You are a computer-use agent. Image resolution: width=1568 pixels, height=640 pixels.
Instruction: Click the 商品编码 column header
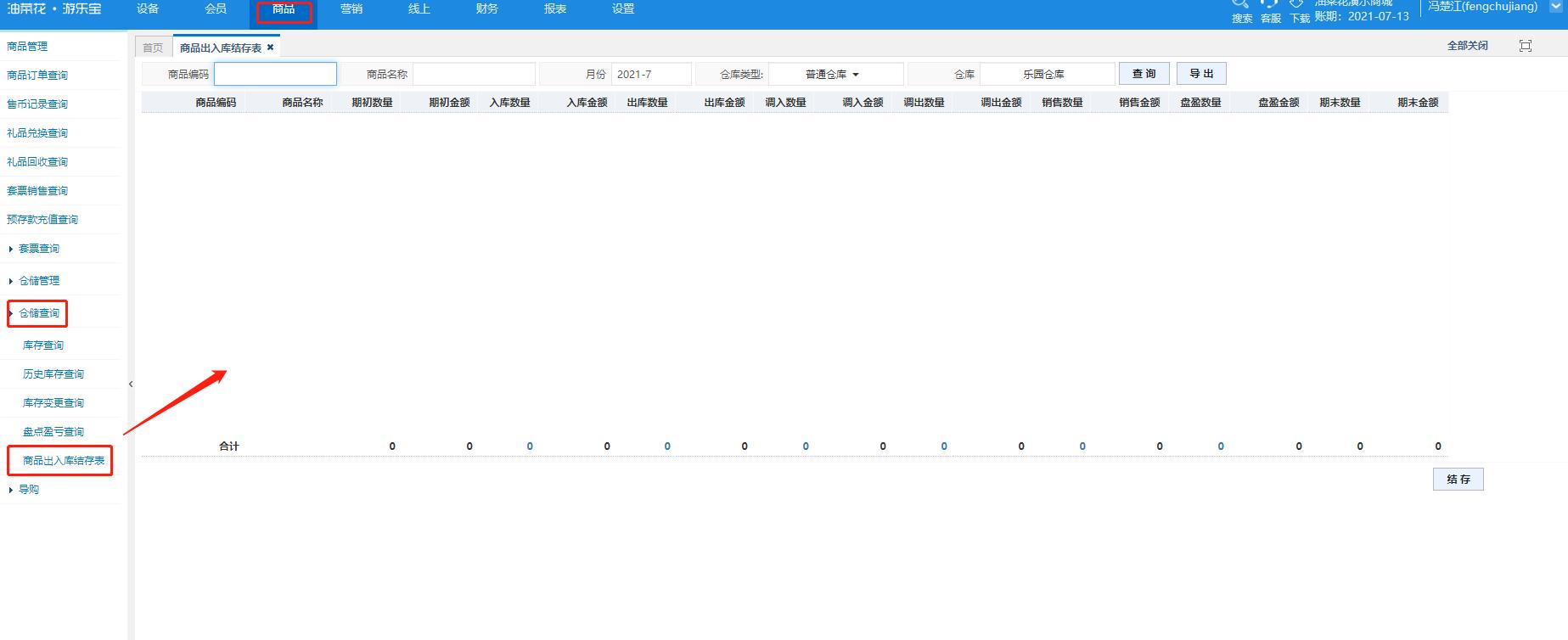216,103
